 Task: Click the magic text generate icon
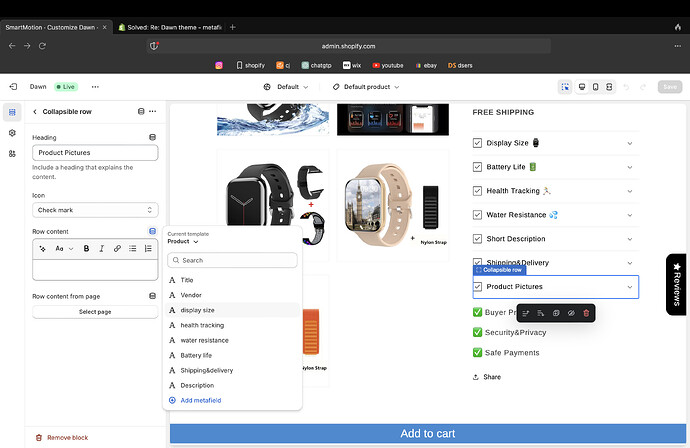(x=43, y=249)
